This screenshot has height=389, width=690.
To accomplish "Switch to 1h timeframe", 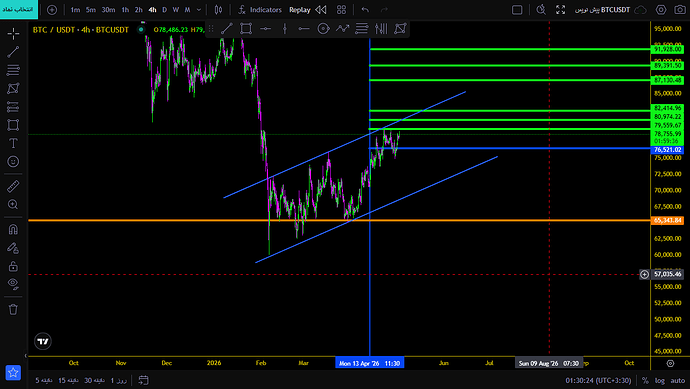I will (x=125, y=10).
